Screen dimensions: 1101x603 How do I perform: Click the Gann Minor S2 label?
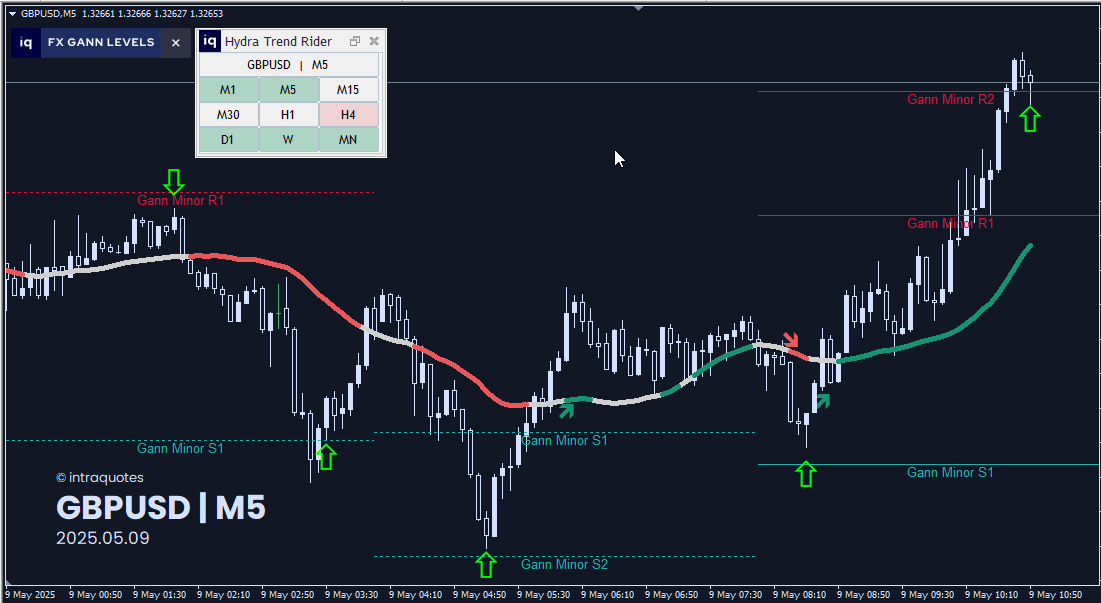pos(565,564)
